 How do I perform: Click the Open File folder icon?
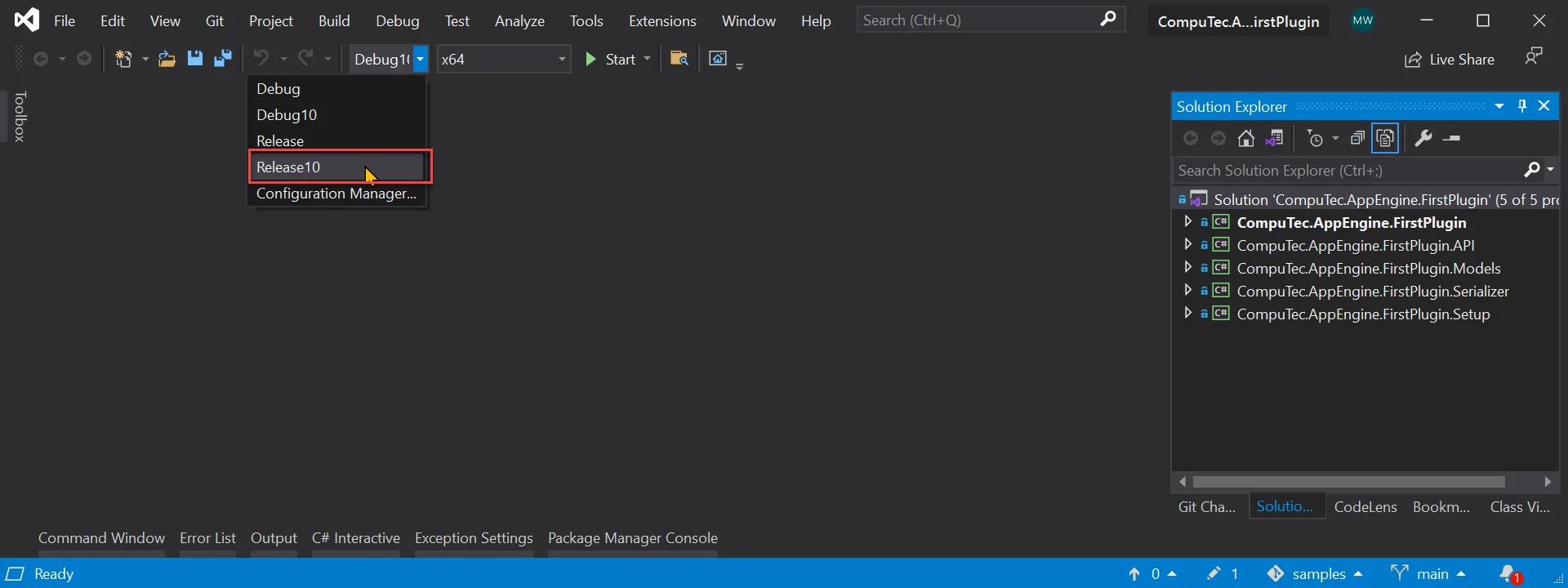pos(167,59)
